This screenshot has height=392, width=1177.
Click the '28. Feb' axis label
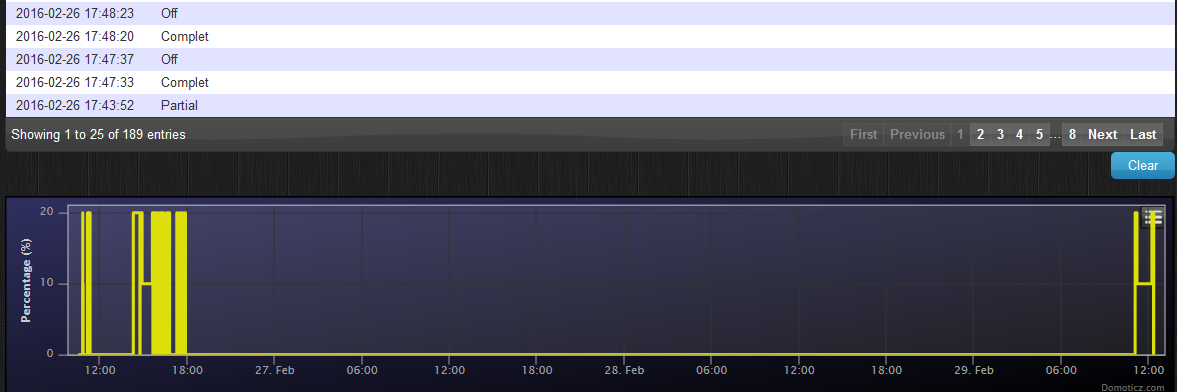pos(624,370)
